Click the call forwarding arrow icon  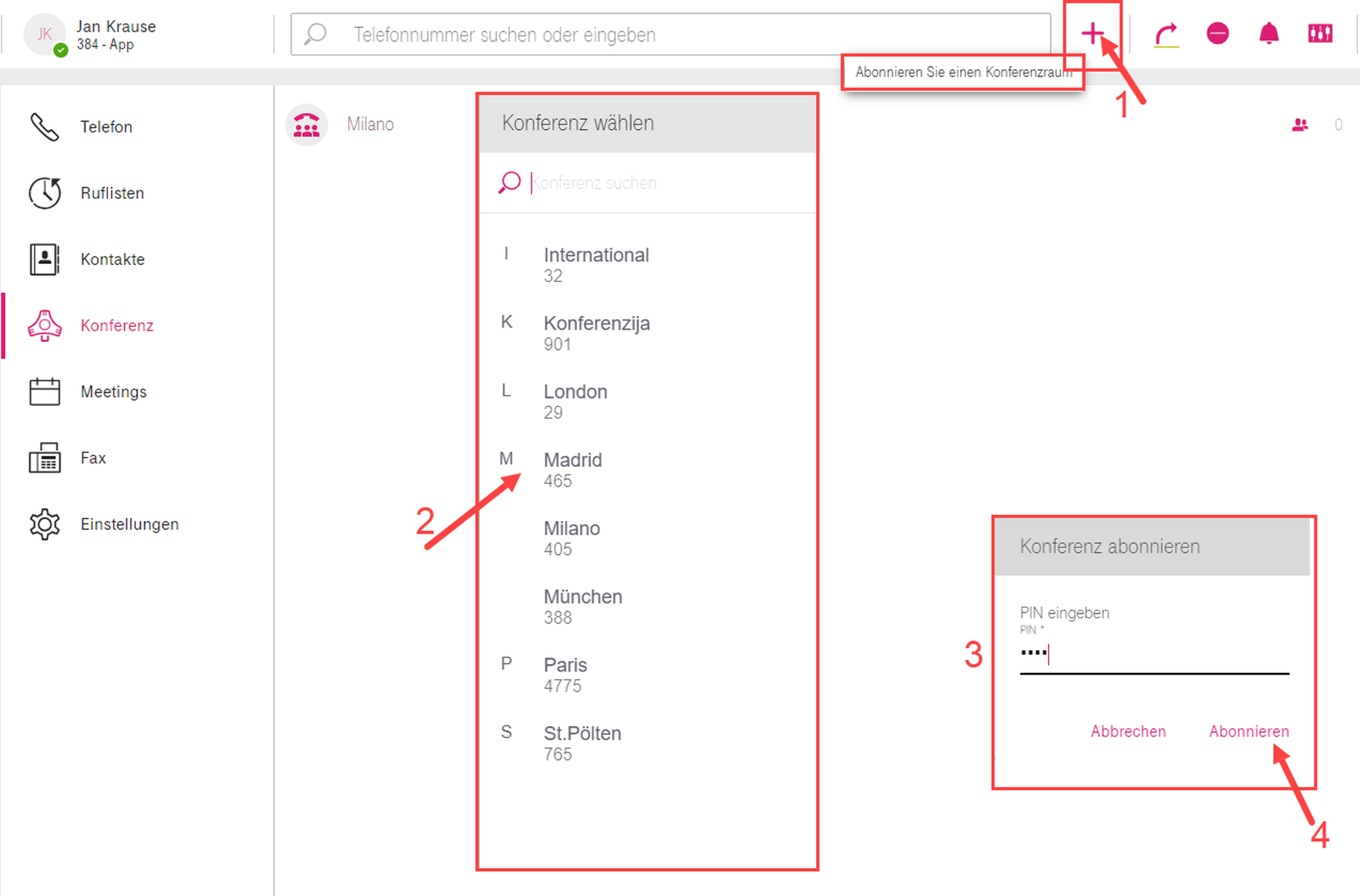pyautogui.click(x=1167, y=34)
